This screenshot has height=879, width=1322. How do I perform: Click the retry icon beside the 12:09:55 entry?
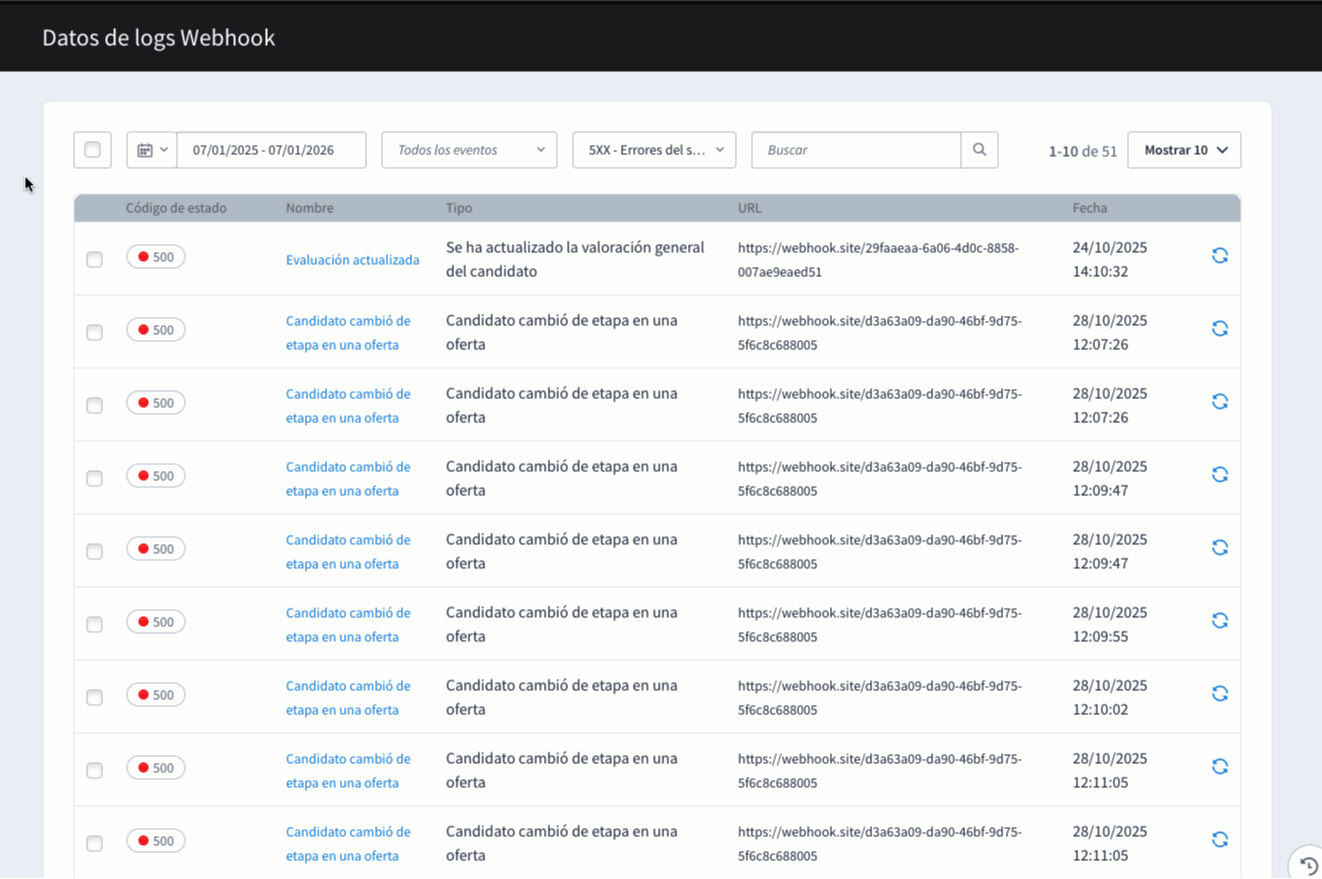pos(1219,620)
